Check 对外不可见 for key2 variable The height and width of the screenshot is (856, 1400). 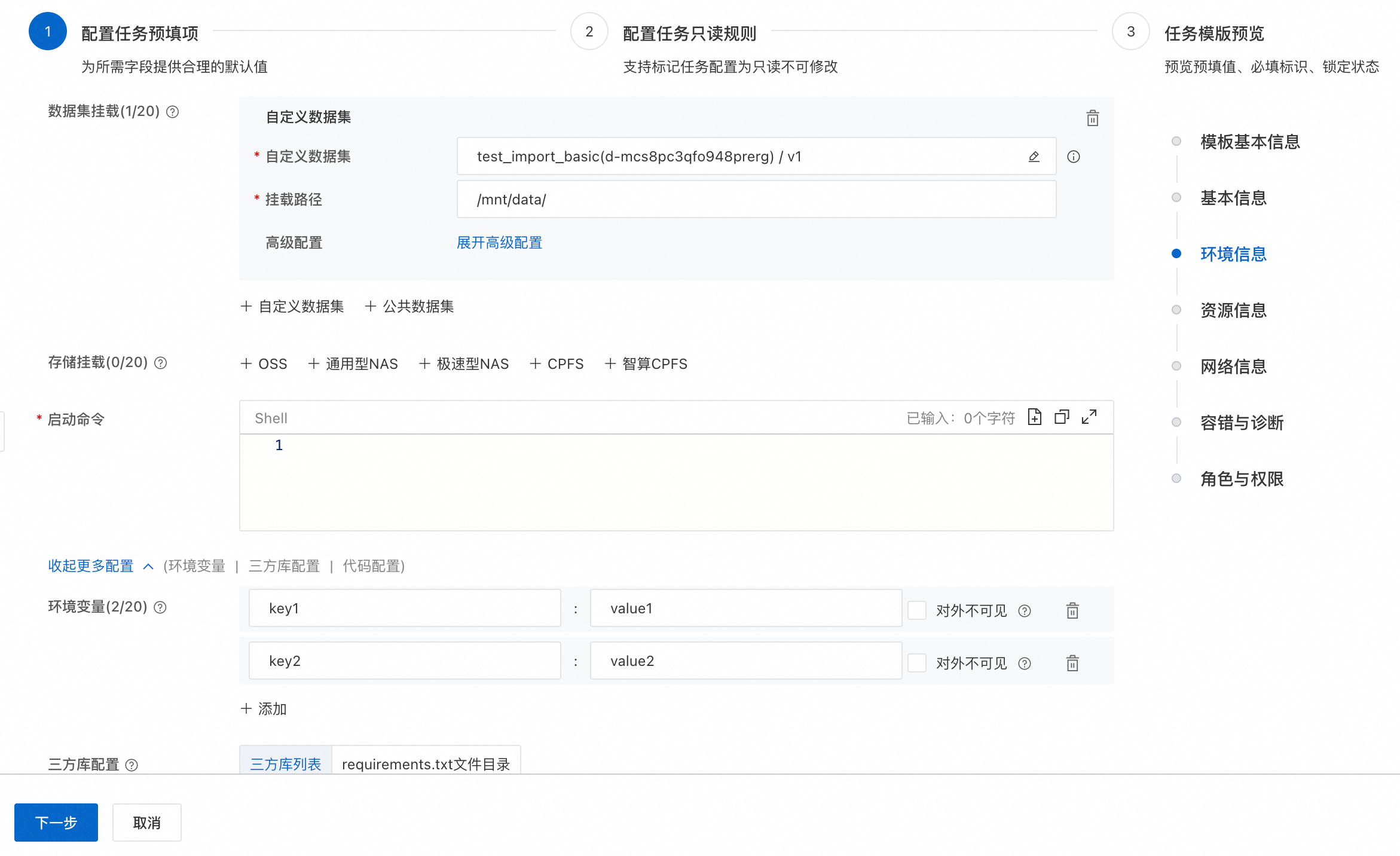point(917,663)
